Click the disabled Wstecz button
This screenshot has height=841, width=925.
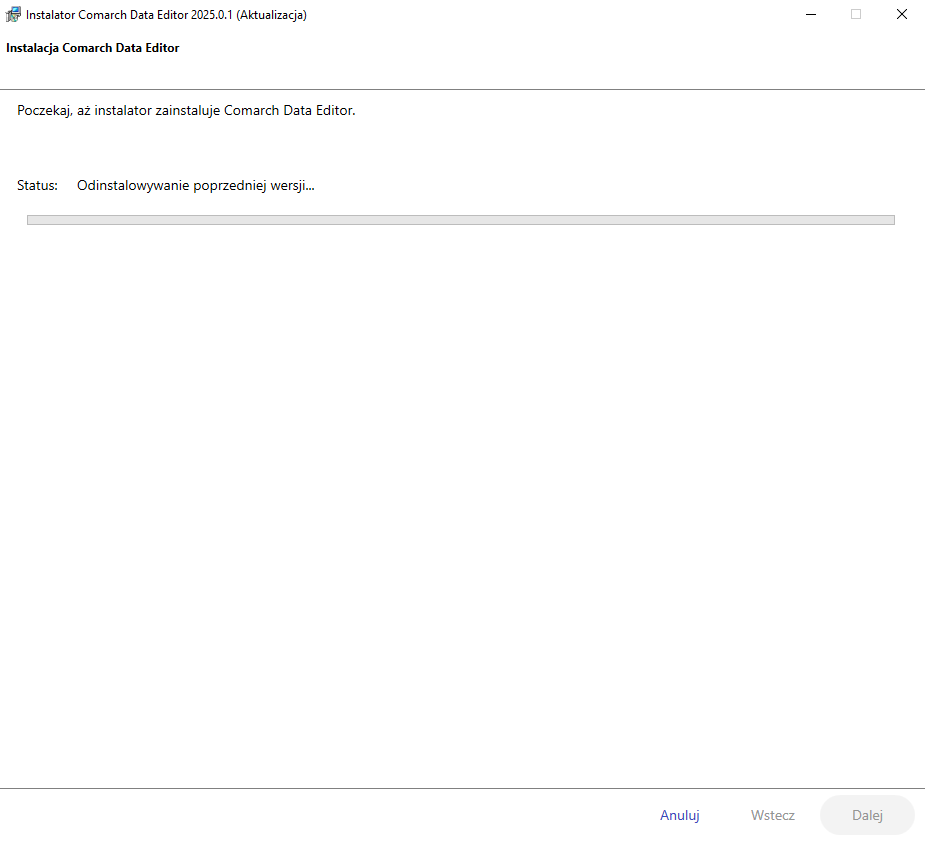[772, 815]
